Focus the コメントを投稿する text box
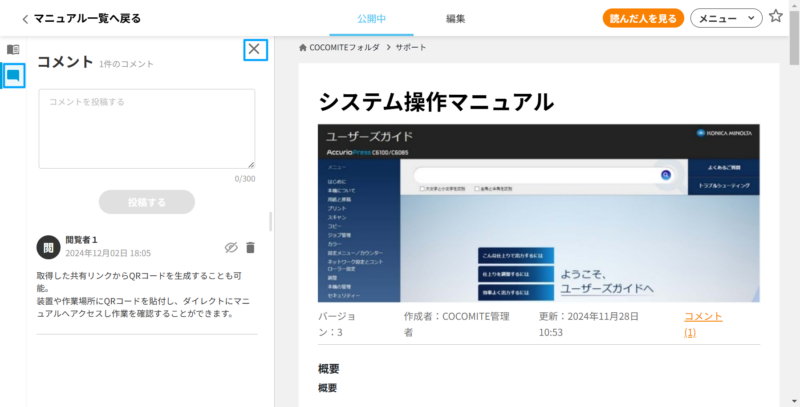 (x=147, y=129)
